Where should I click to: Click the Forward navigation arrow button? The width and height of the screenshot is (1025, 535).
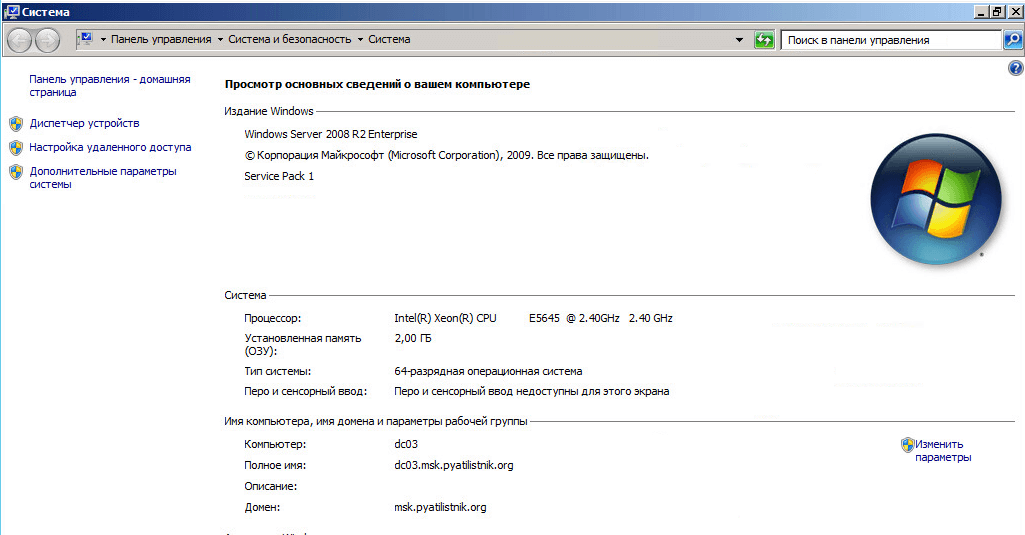47,40
